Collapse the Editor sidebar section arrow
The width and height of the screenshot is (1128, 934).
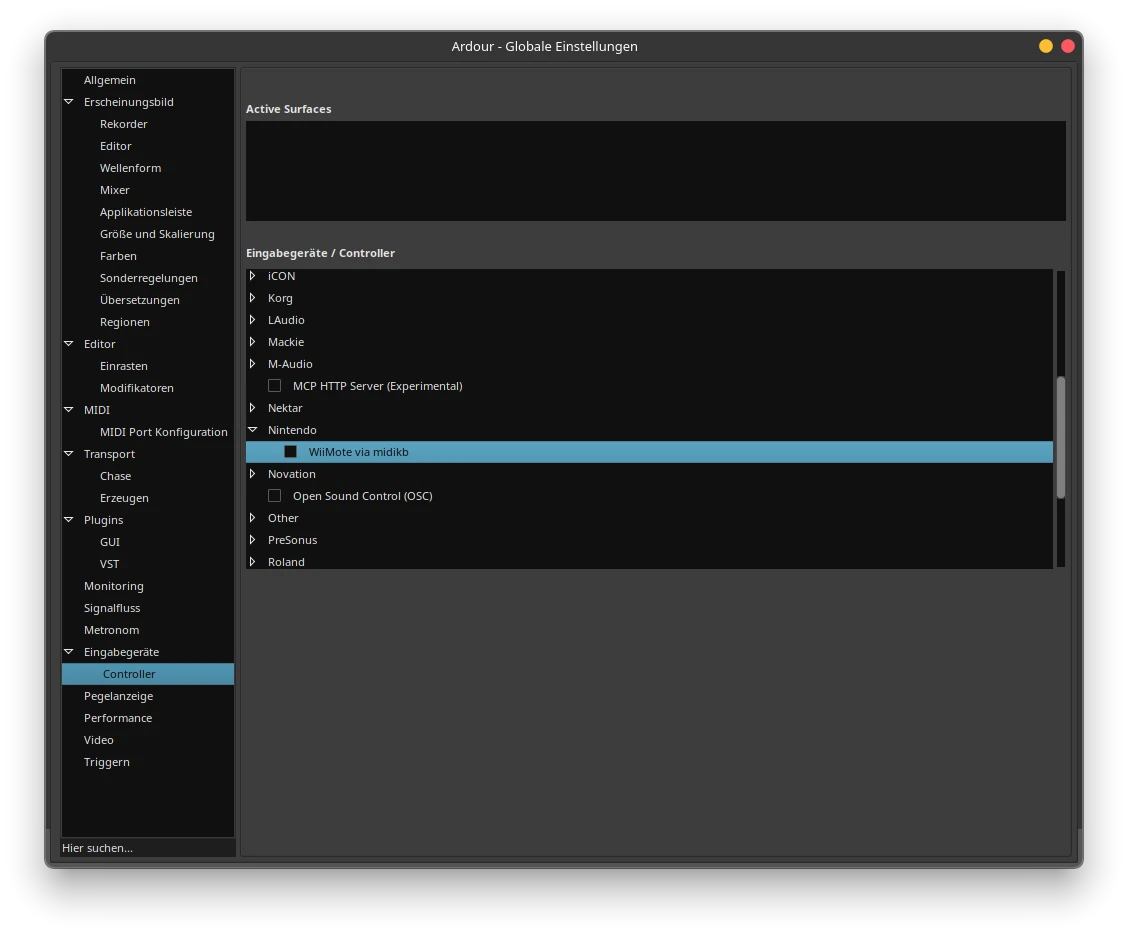(69, 344)
